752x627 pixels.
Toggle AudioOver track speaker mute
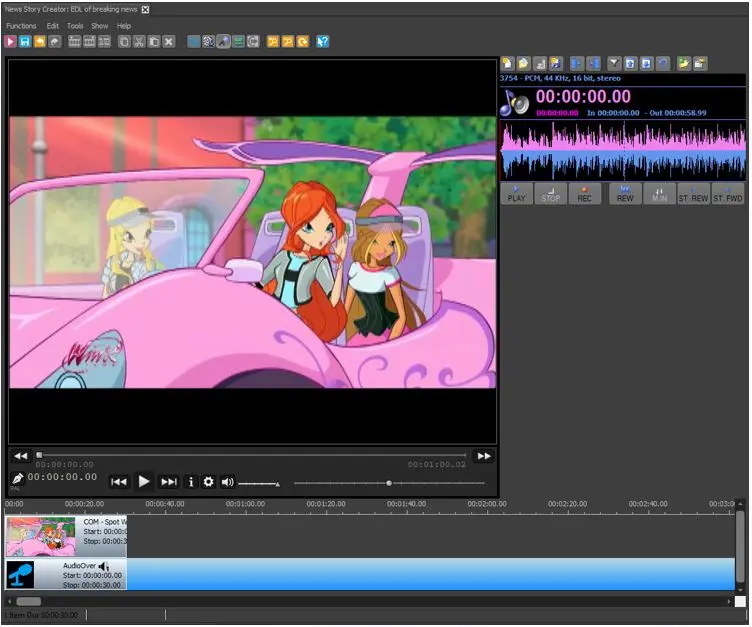click(x=103, y=567)
